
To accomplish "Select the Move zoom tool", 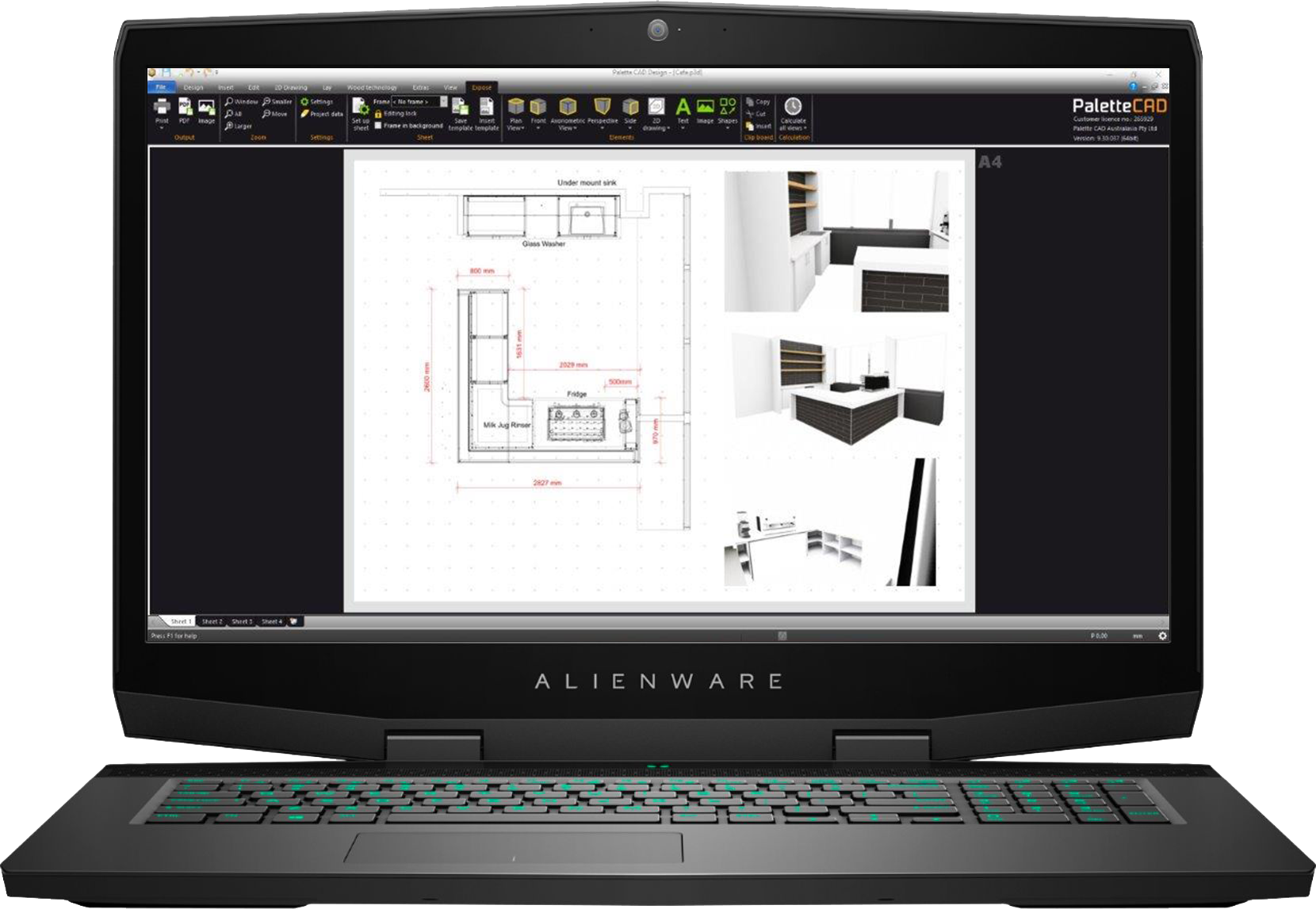I will (274, 114).
